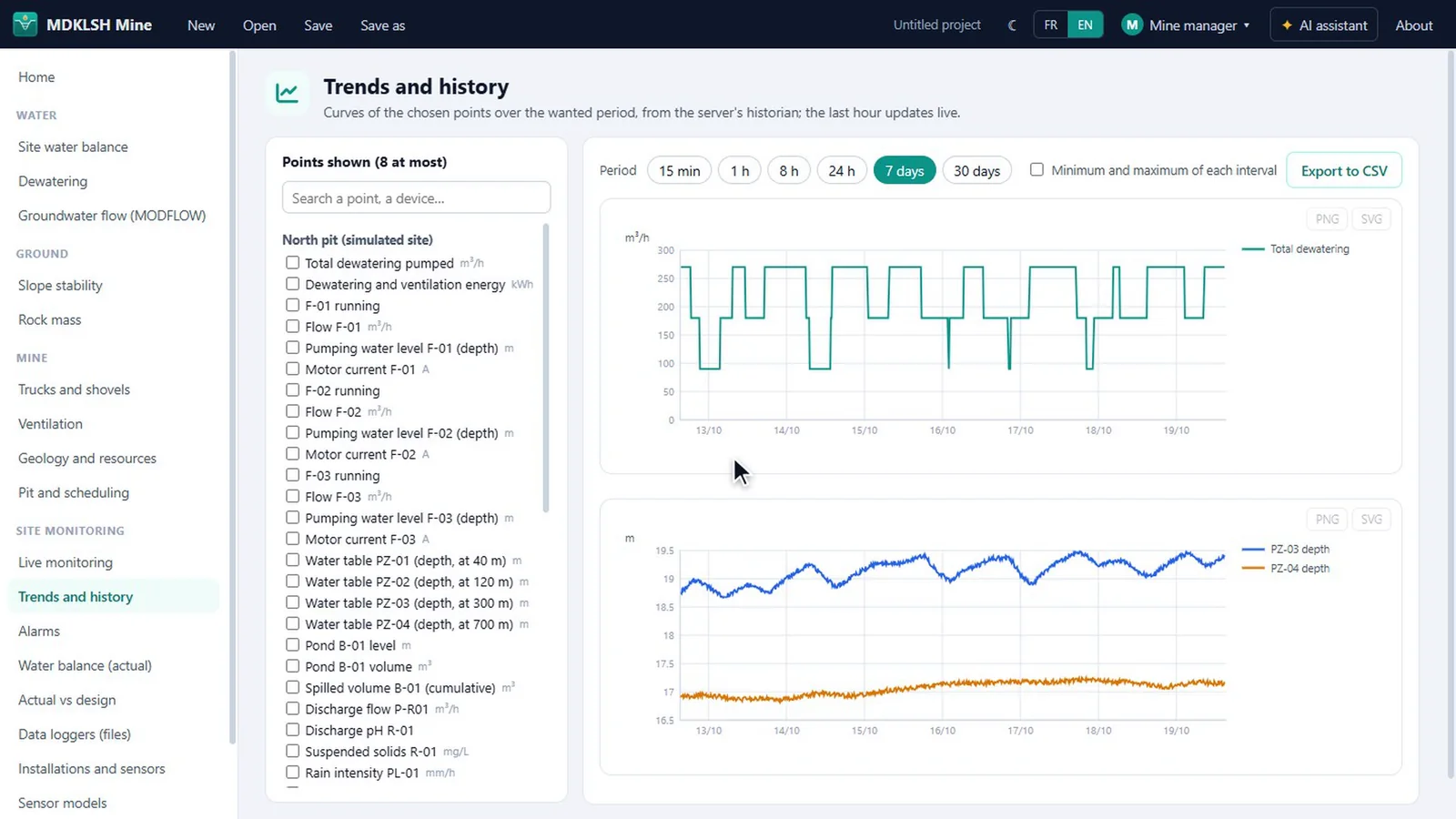The width and height of the screenshot is (1456, 819).
Task: Select the 7 days period
Action: [905, 170]
